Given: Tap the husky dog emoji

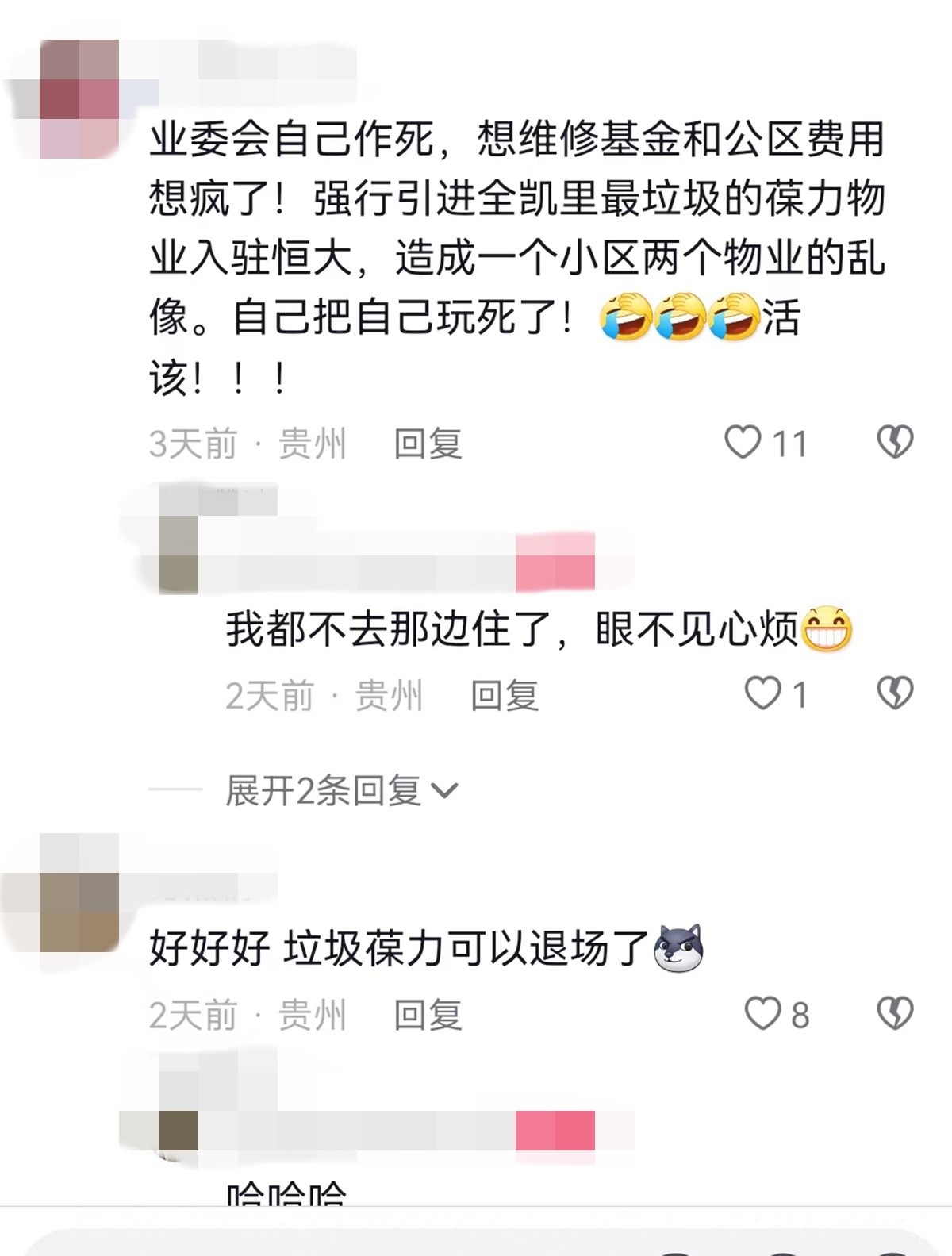Looking at the screenshot, I should [x=678, y=948].
